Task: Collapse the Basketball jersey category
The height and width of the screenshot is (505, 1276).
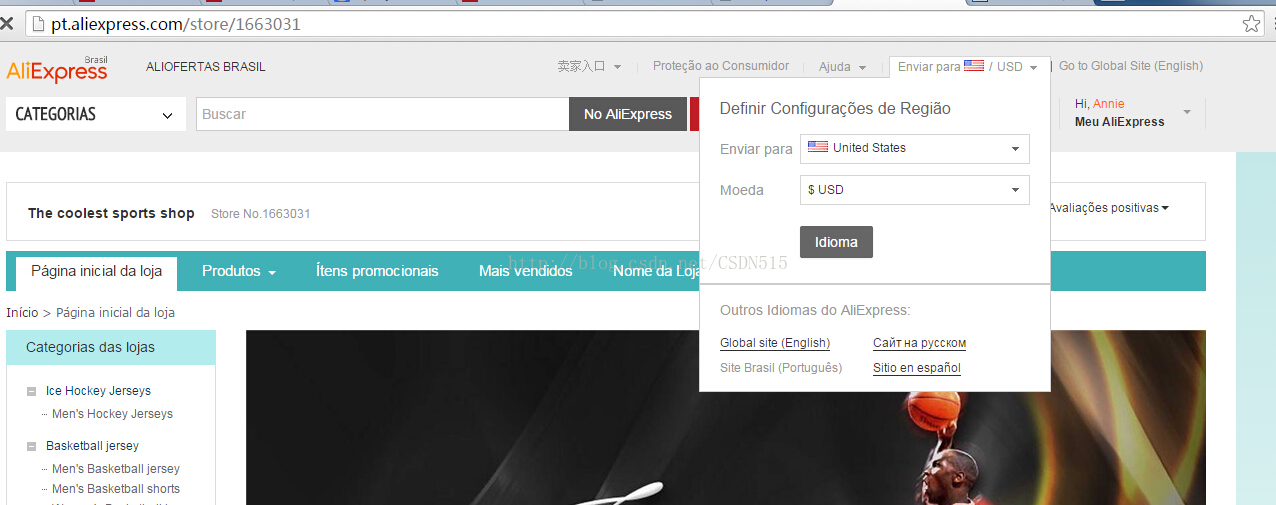Action: coord(32,446)
